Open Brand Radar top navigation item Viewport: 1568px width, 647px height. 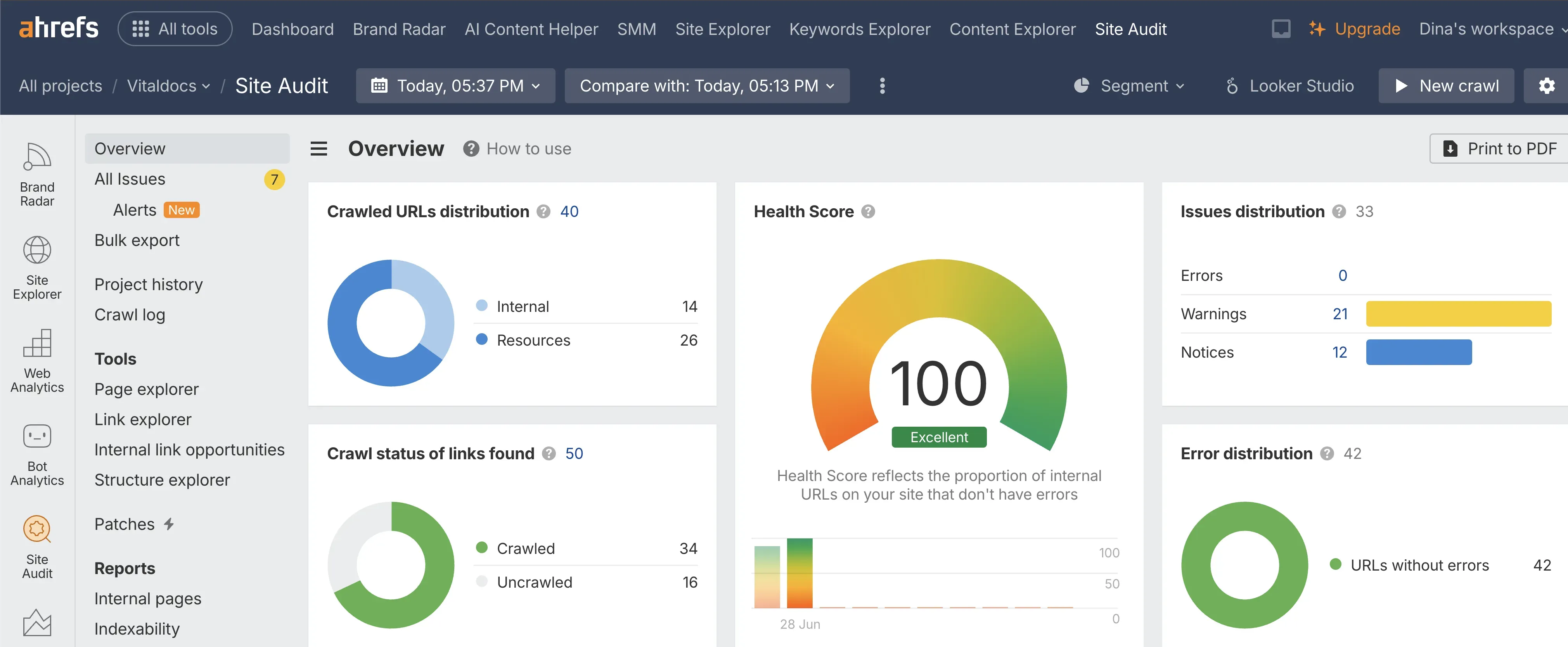point(399,29)
